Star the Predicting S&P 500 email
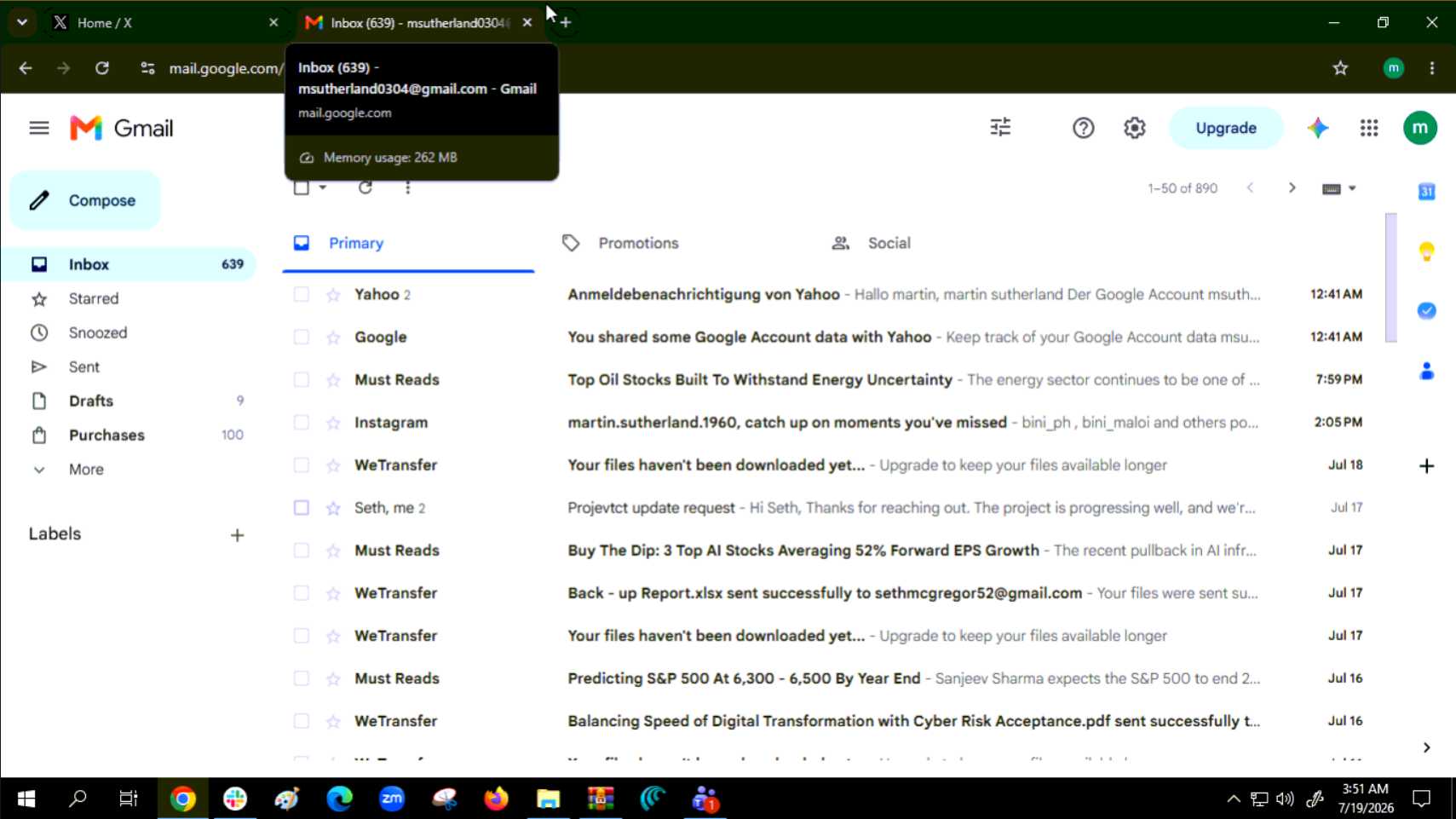Screen dimensions: 1456x819 (x=333, y=678)
